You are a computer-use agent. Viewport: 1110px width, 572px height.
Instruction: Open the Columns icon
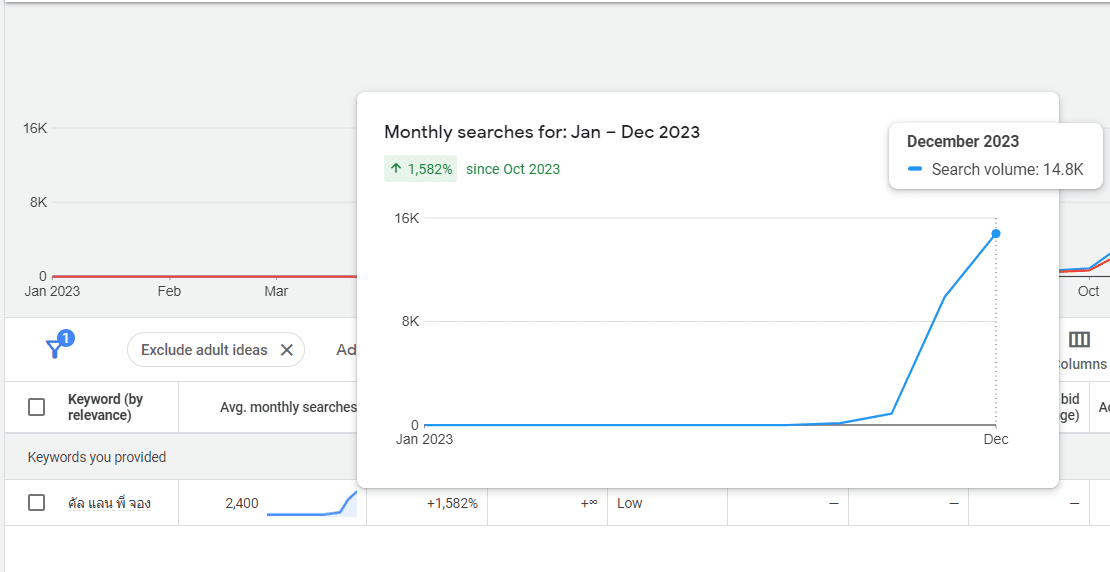coord(1079,340)
